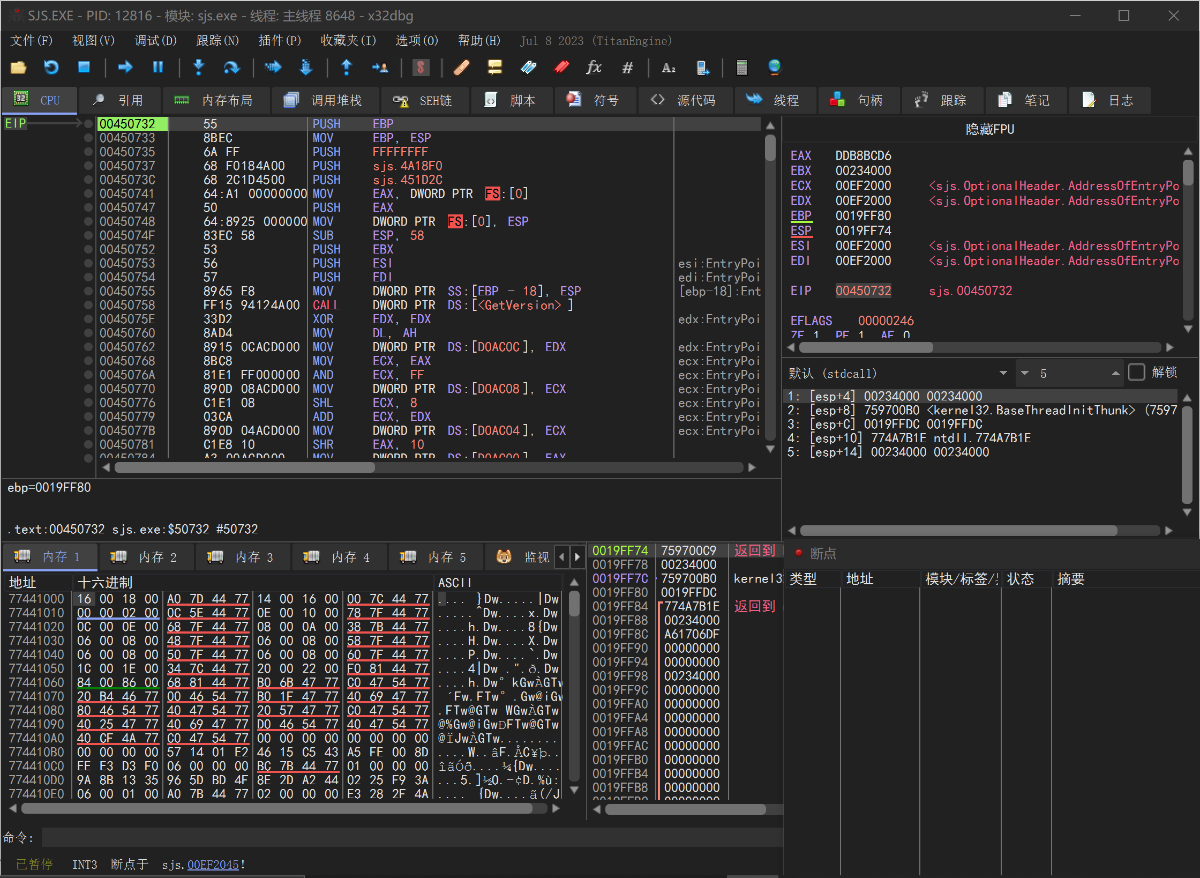Restart the debugged program
Image resolution: width=1200 pixels, height=878 pixels.
coord(51,67)
